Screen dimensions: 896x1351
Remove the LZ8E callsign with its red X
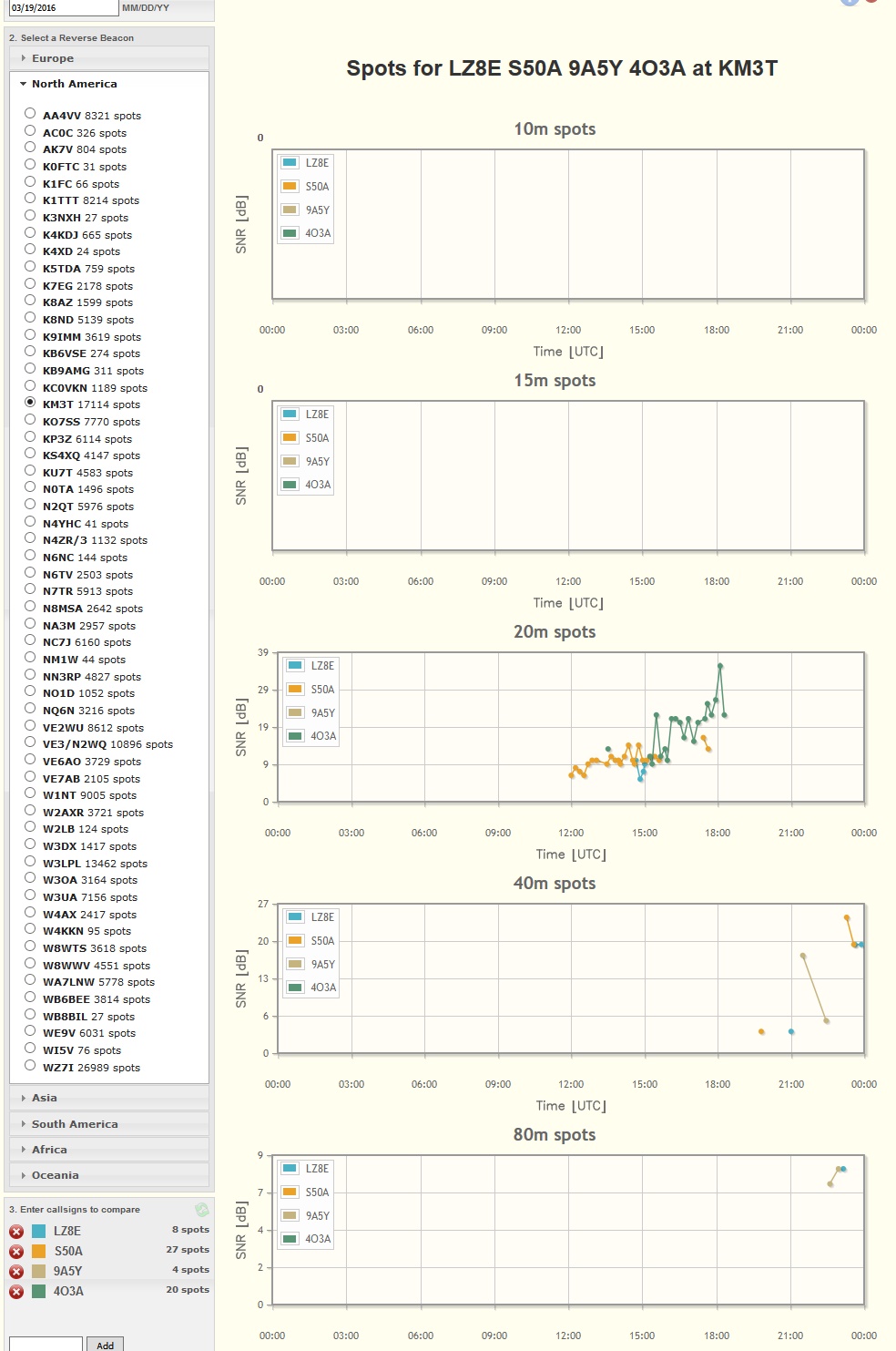click(16, 1231)
